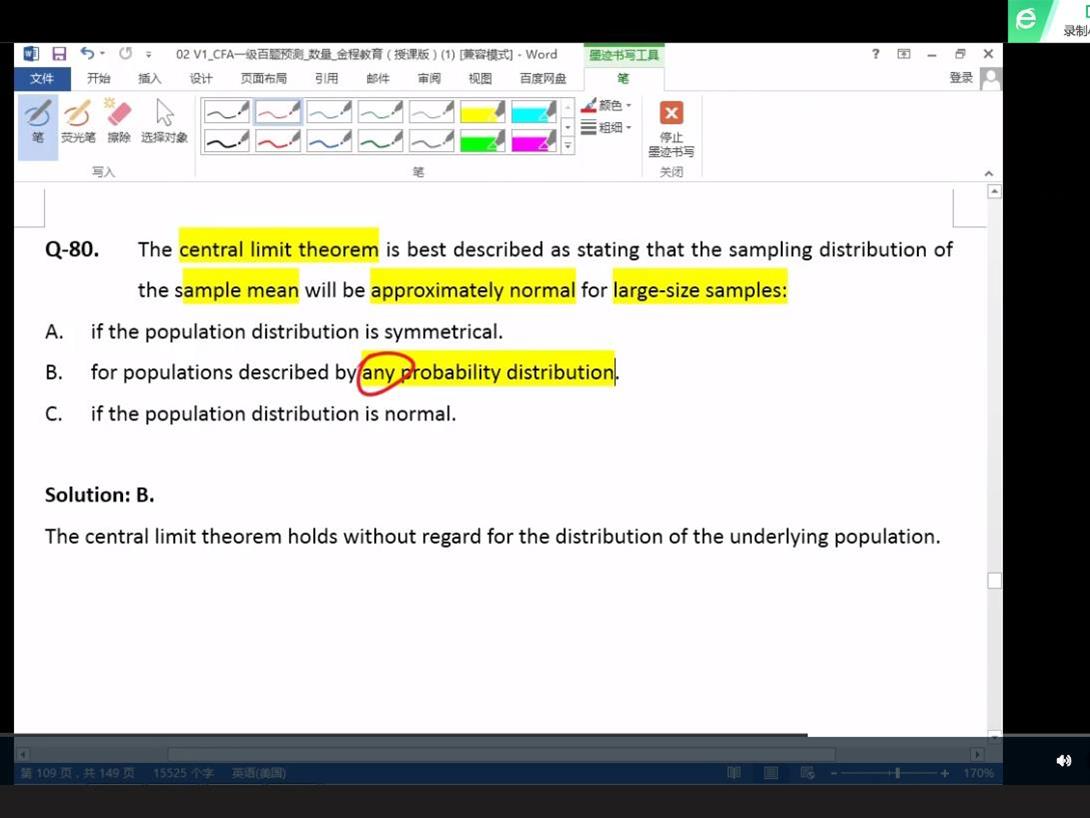
Task: Click the Undo arrow in quick access toolbar
Action: [x=87, y=54]
